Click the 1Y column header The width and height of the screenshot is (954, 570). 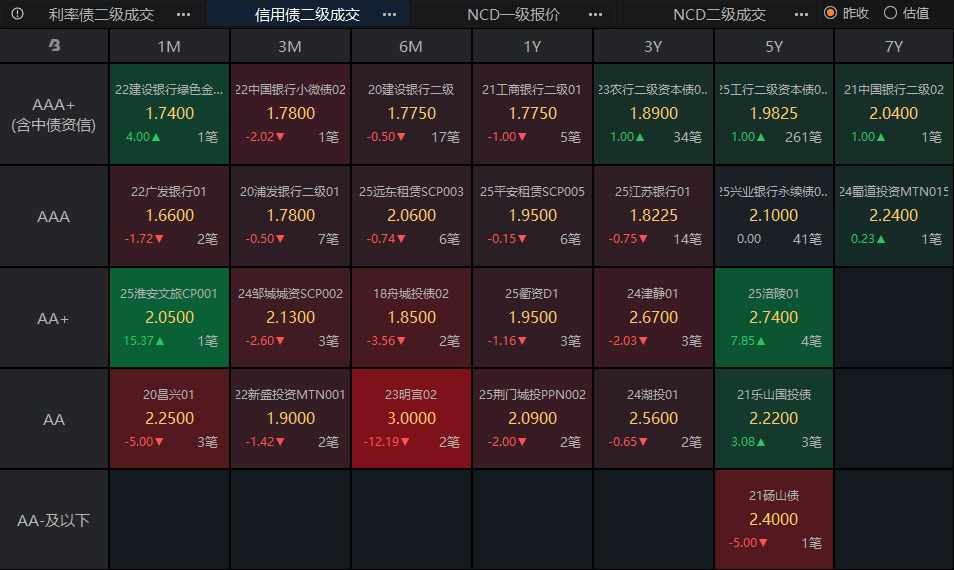[x=532, y=46]
